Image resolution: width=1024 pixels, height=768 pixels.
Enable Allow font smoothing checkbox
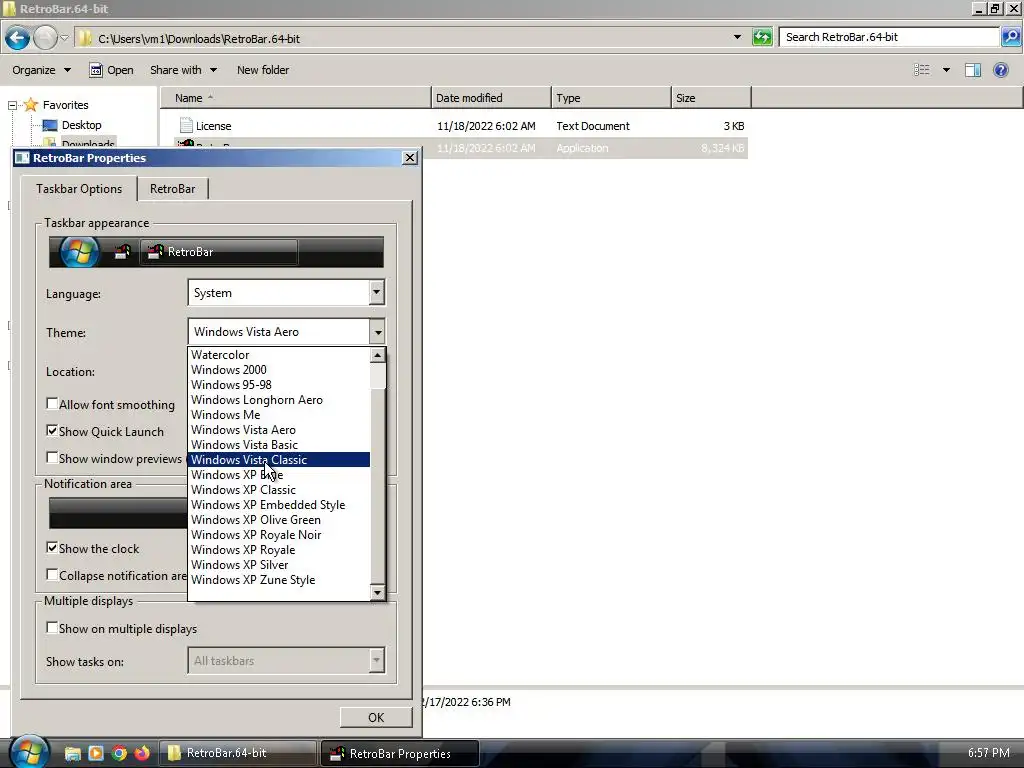52,404
